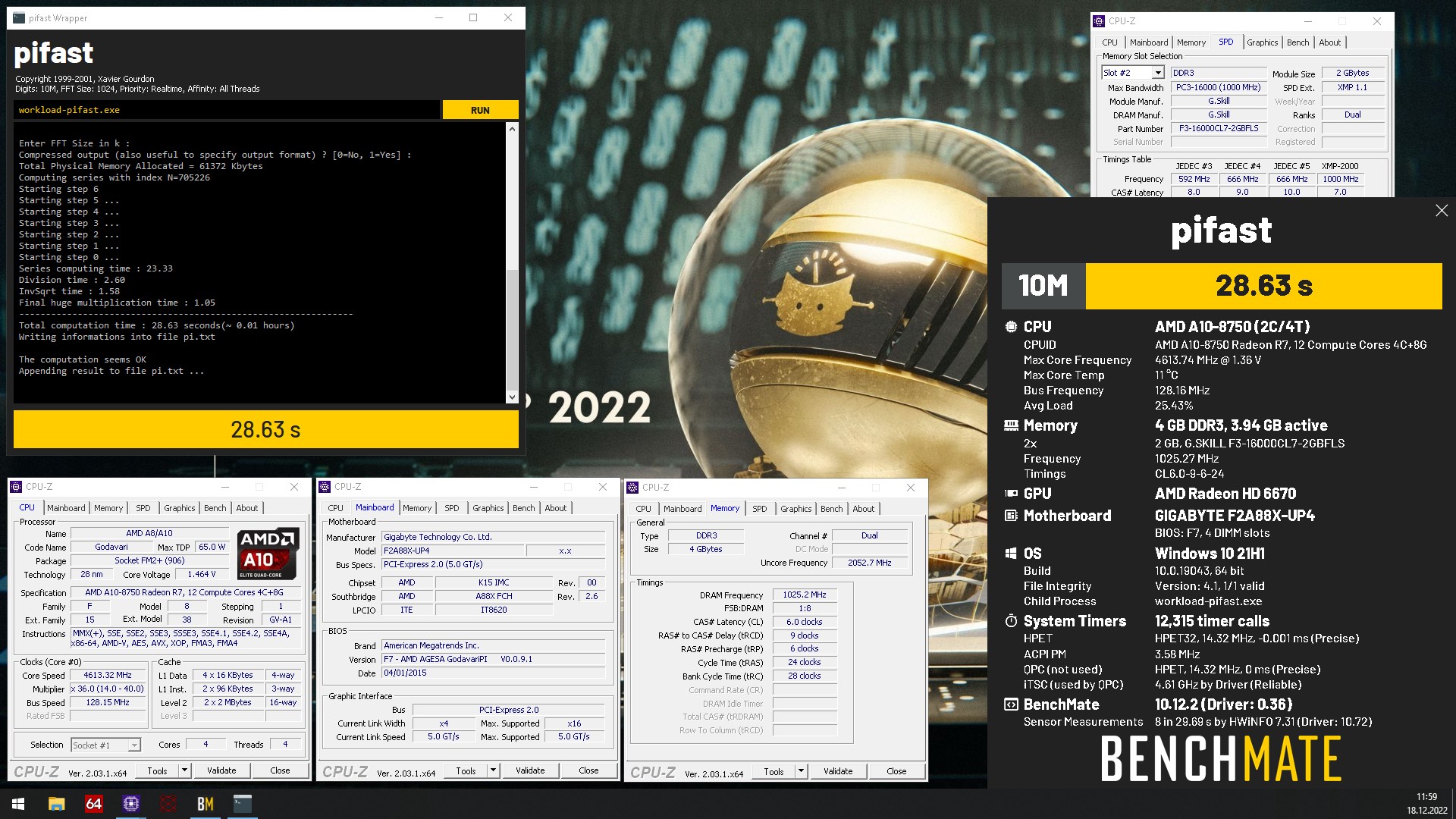Image resolution: width=1456 pixels, height=819 pixels.
Task: Click Multiplier value x 36.0
Action: pyautogui.click(x=108, y=689)
